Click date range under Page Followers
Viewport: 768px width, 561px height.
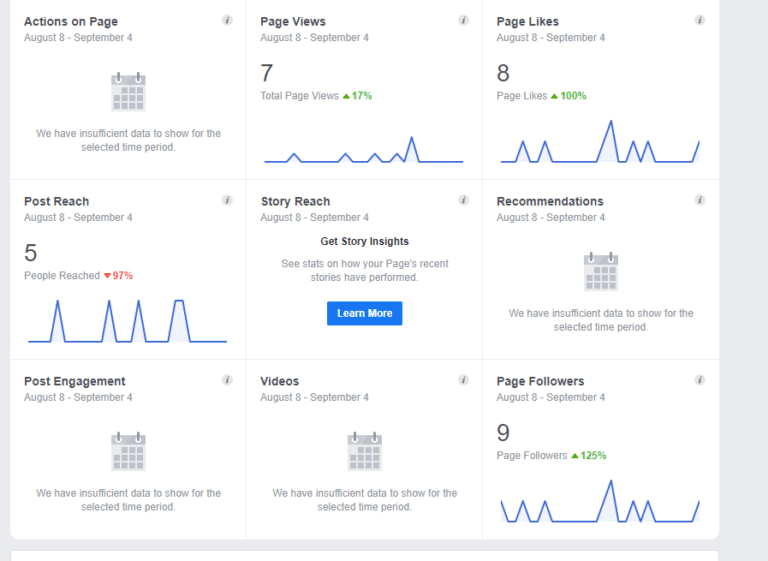tap(551, 397)
